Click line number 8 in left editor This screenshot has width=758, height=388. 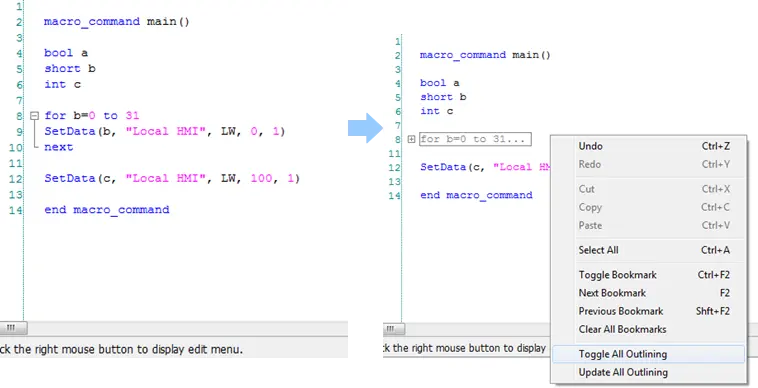pyautogui.click(x=19, y=116)
